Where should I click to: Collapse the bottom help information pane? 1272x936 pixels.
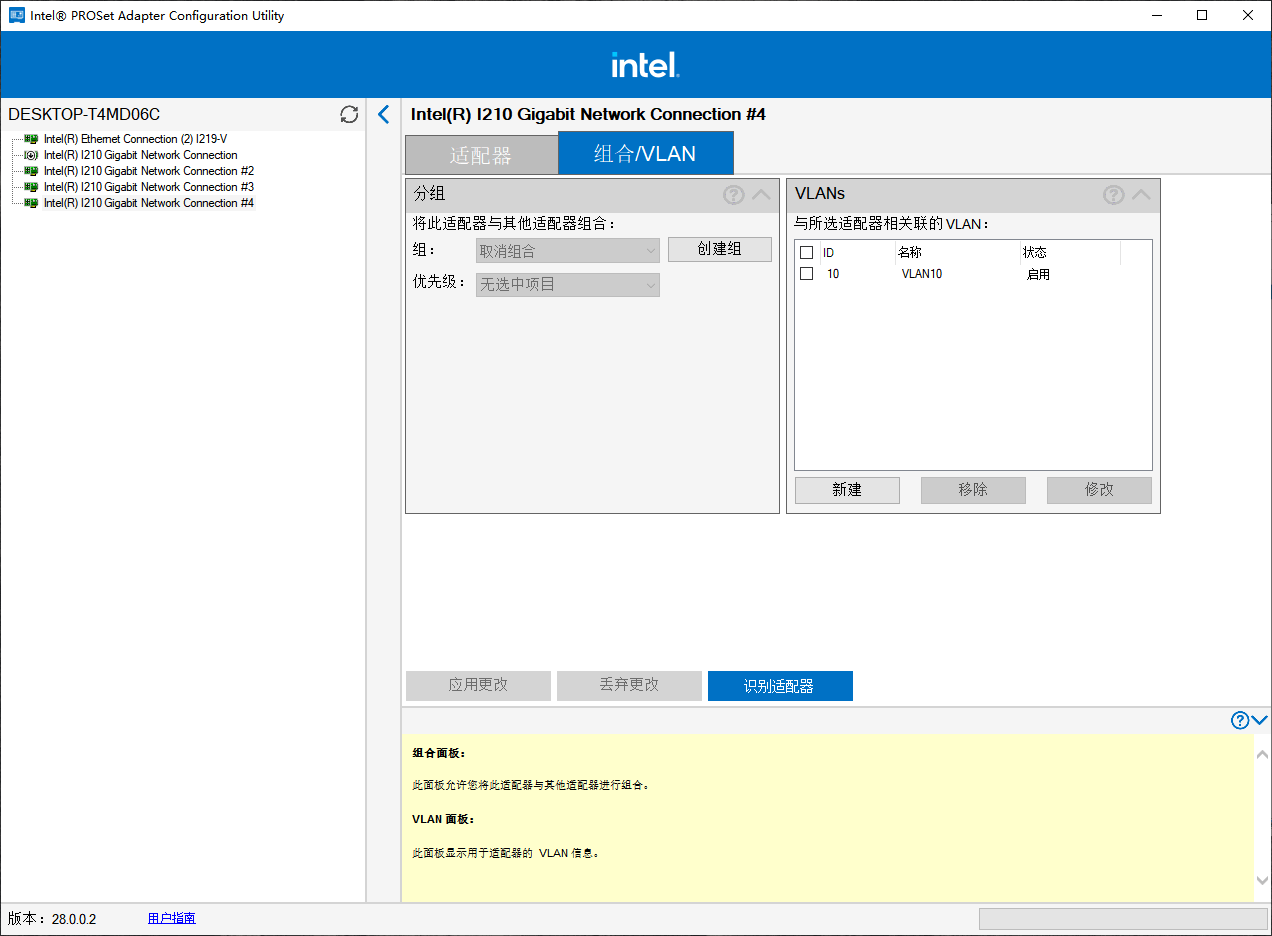(x=1260, y=720)
